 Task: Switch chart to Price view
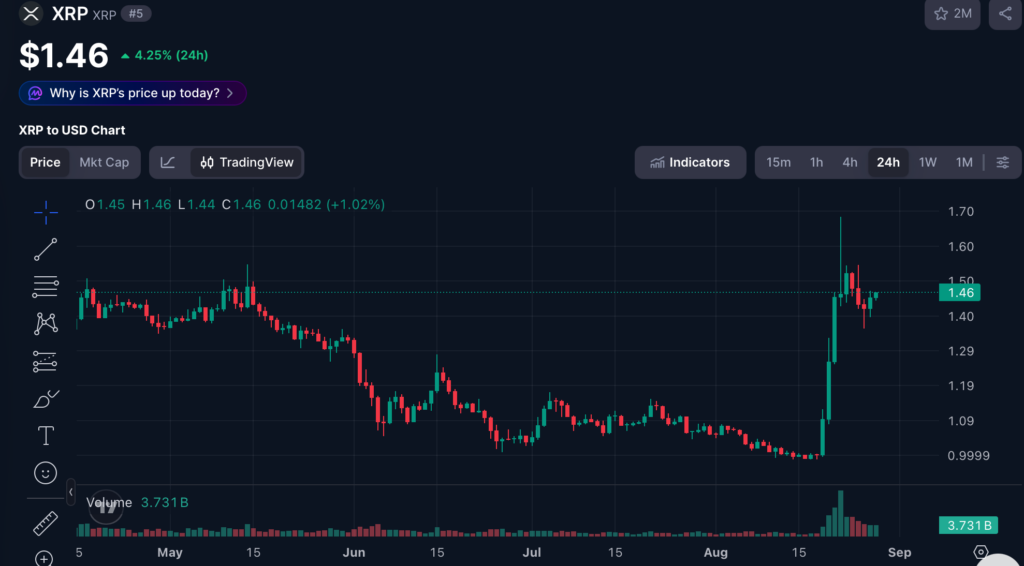(45, 163)
